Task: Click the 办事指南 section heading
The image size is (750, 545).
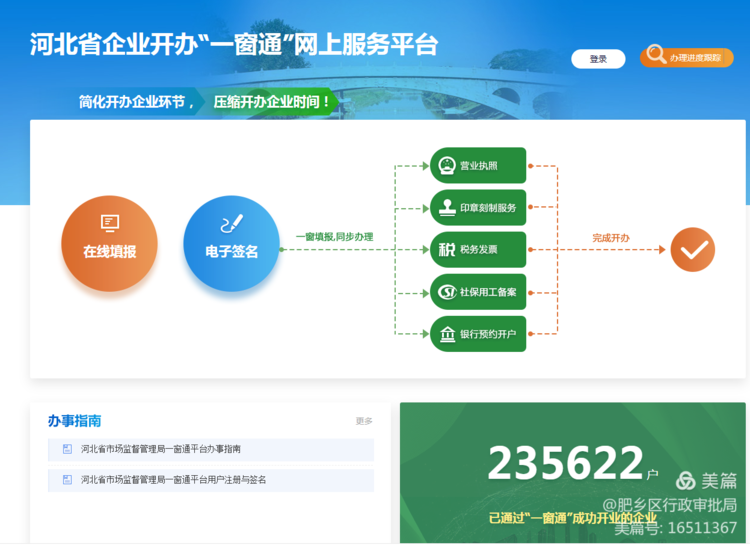Action: tap(74, 421)
